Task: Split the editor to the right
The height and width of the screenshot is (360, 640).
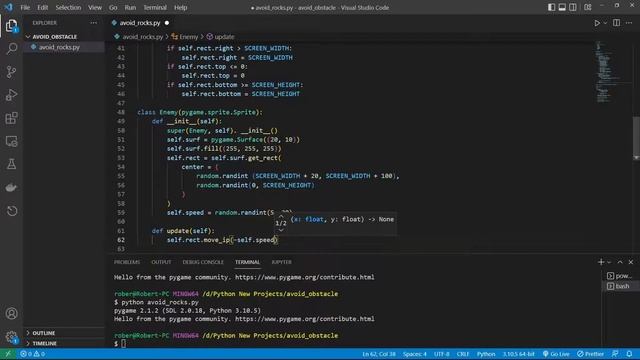Action: click(x=616, y=23)
